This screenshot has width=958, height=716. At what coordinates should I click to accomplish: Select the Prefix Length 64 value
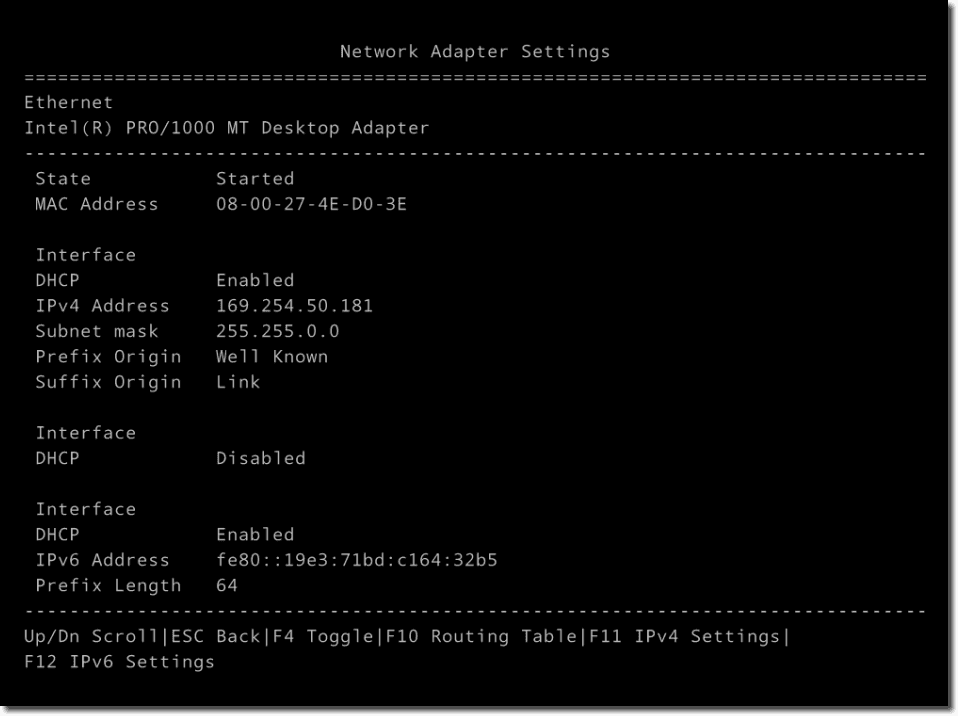coord(227,585)
